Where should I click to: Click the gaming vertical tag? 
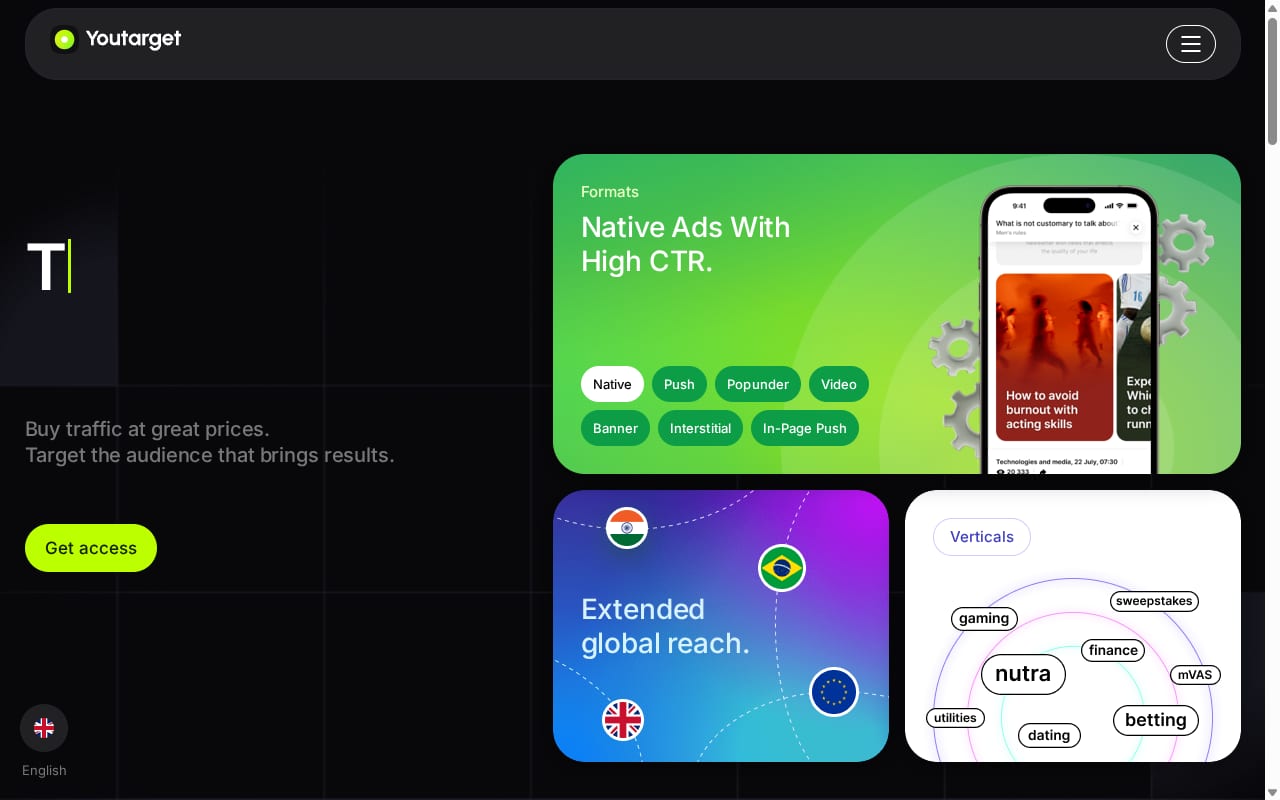[x=984, y=618]
